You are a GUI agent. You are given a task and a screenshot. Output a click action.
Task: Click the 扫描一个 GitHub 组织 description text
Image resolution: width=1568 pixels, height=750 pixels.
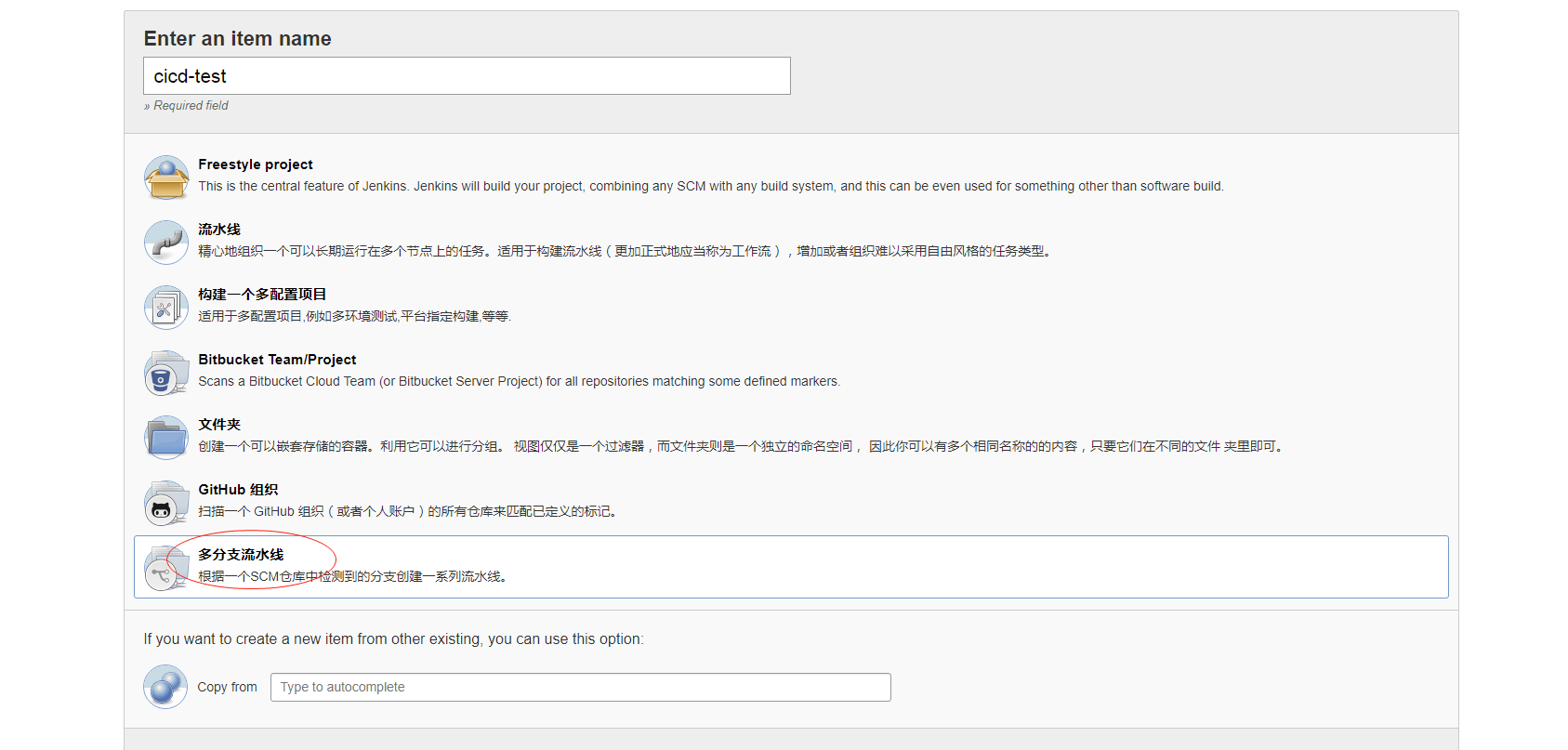click(410, 511)
